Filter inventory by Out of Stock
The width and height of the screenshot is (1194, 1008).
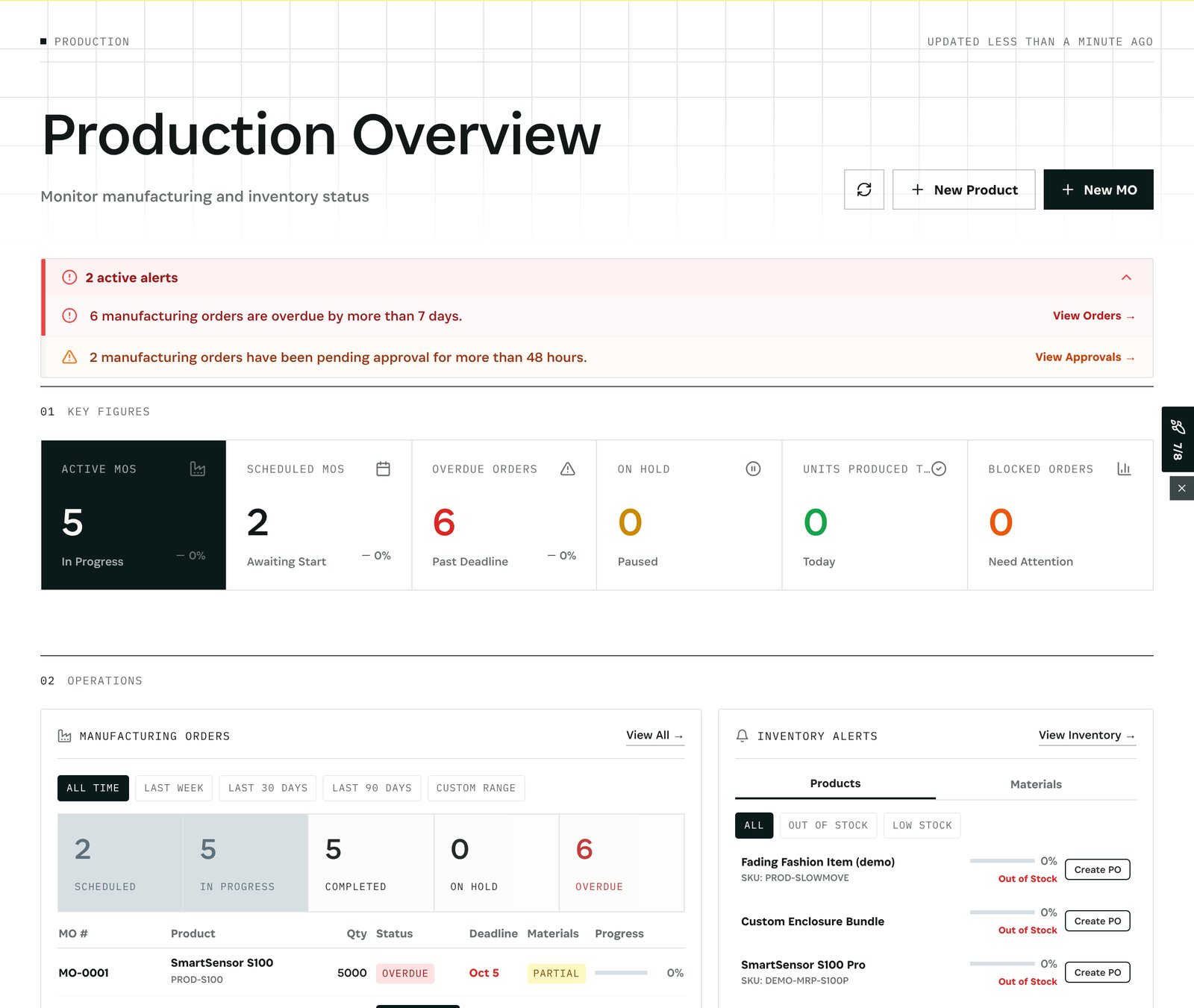pos(828,825)
